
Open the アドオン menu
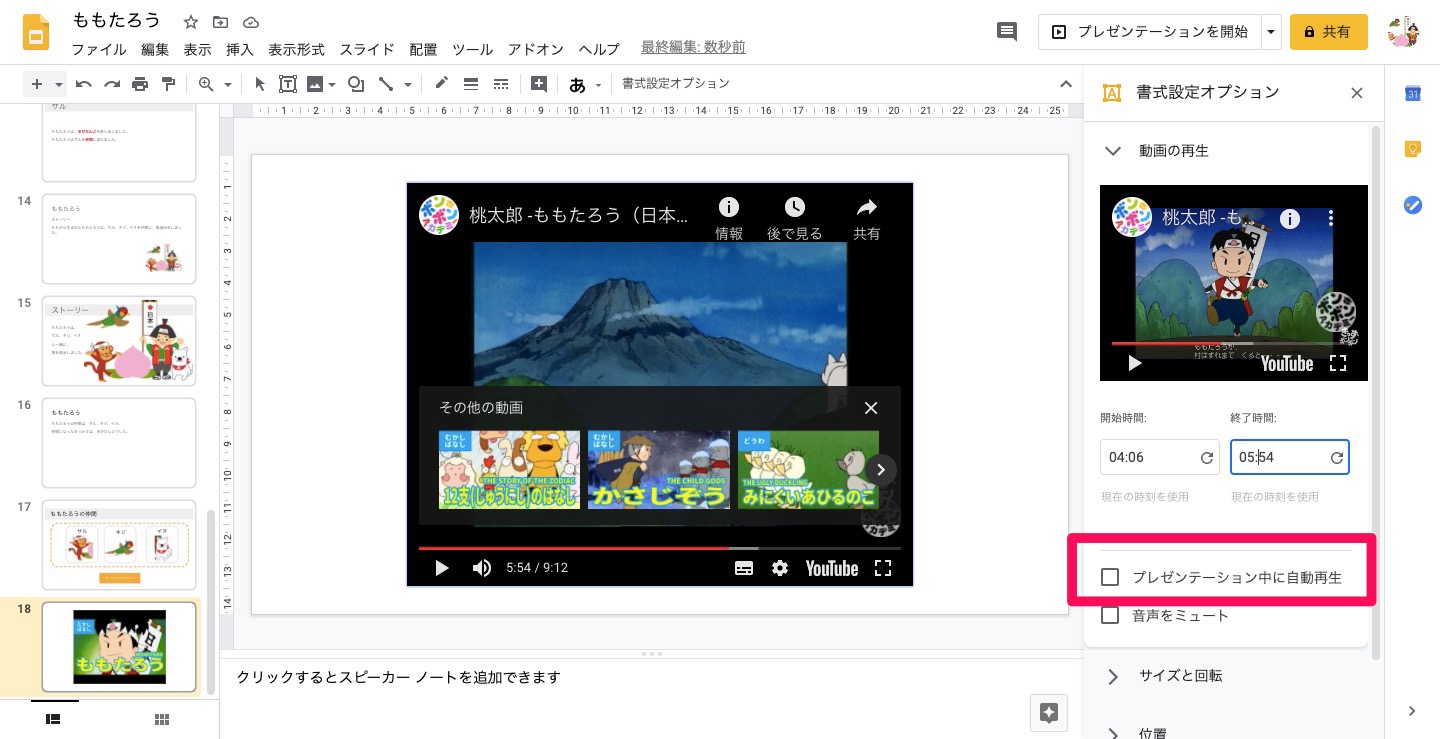[x=536, y=49]
